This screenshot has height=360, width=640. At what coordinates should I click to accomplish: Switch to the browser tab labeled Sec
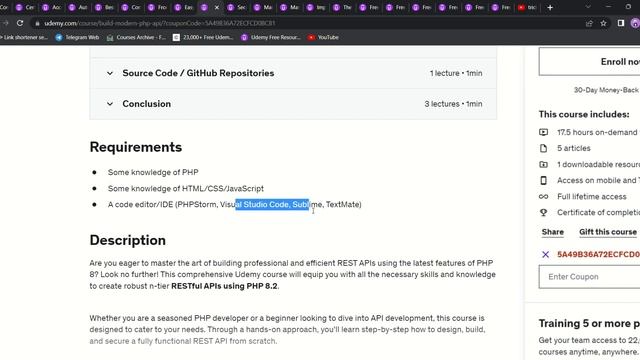pyautogui.click(x=237, y=7)
